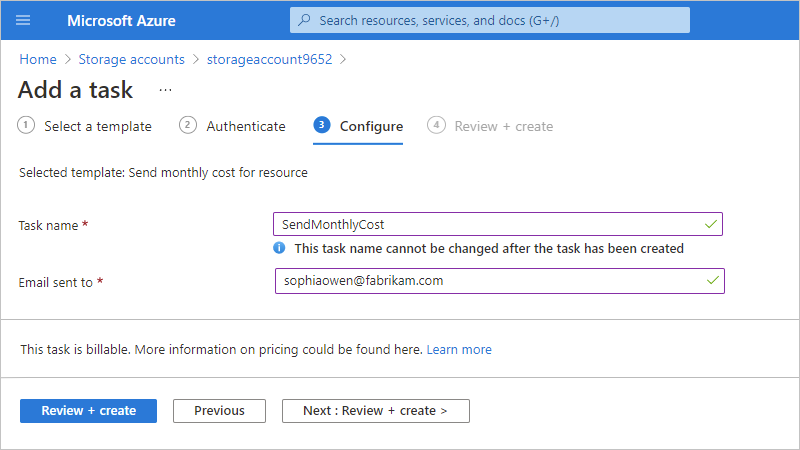800x450 pixels.
Task: Switch to the Authenticate tab
Action: click(x=232, y=126)
